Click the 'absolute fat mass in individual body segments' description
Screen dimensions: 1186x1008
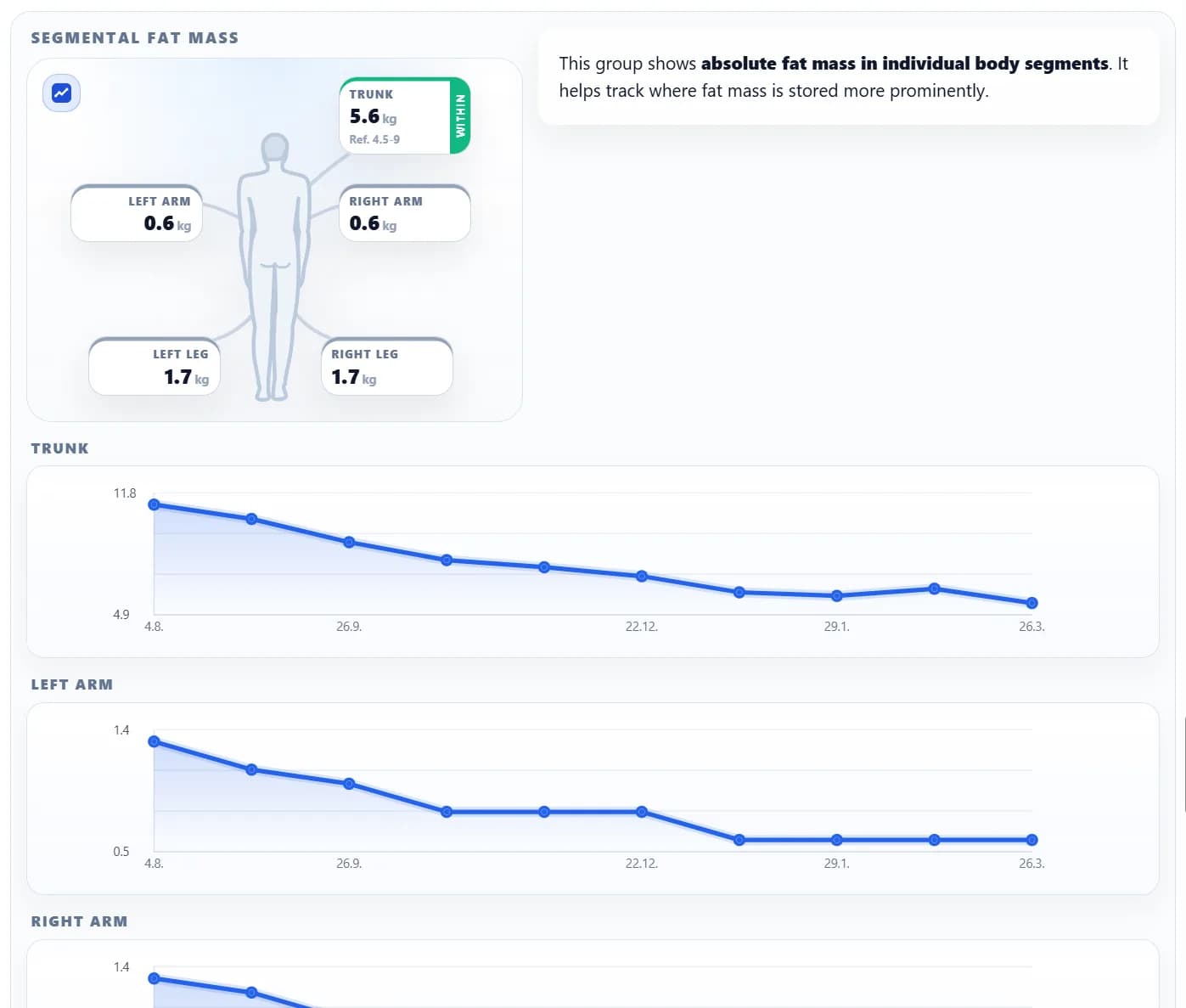click(905, 64)
